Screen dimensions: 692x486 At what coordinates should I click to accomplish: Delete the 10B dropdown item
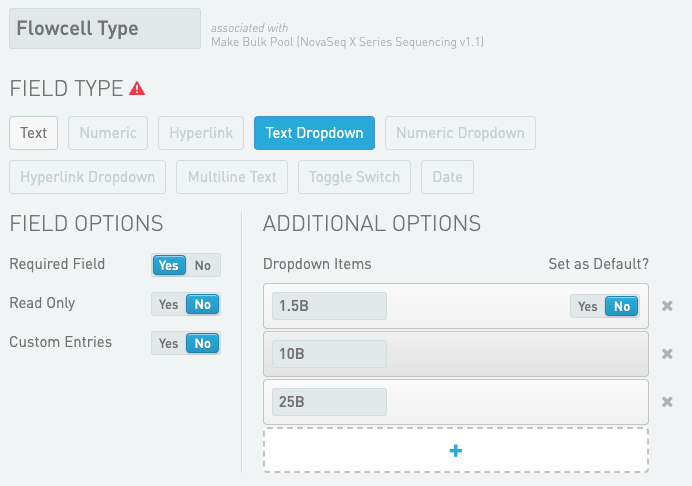[x=667, y=354]
